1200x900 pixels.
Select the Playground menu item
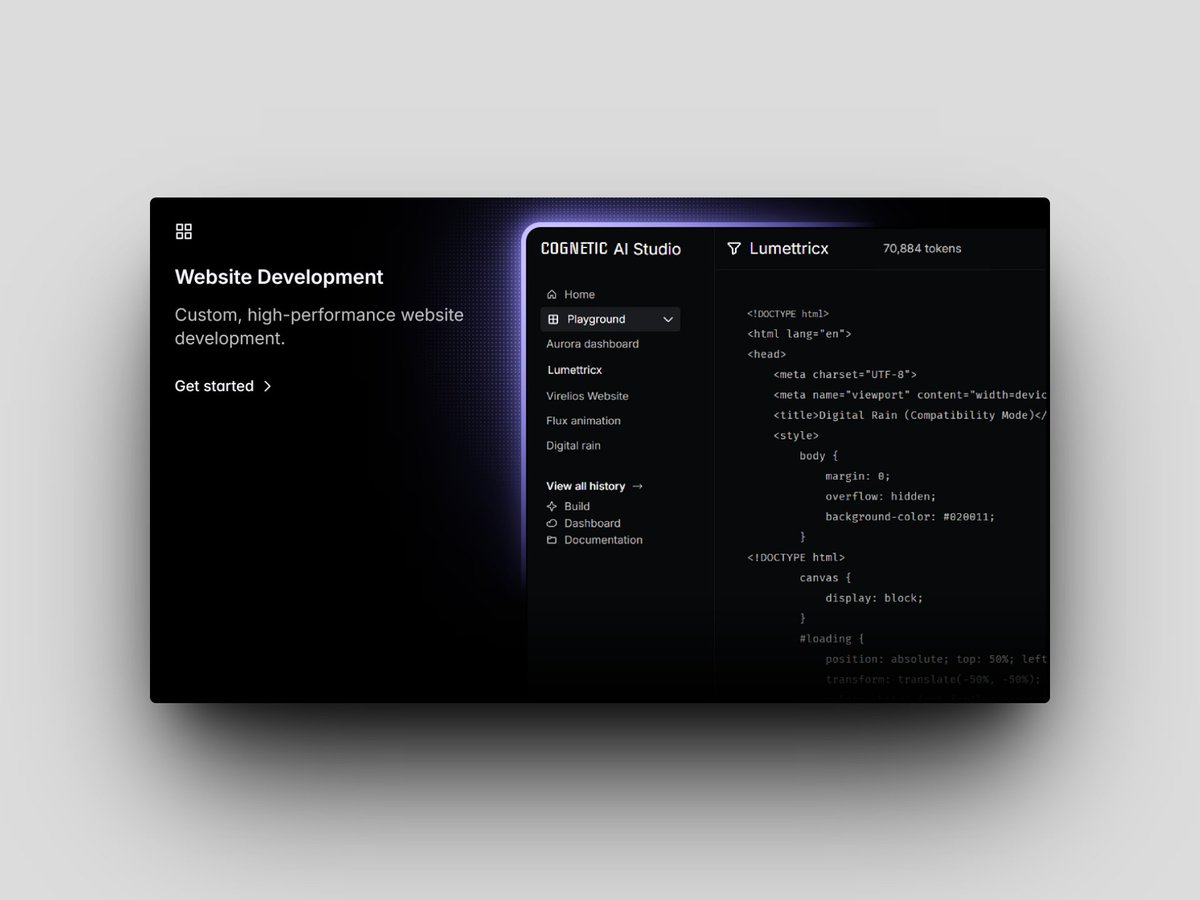coord(610,319)
